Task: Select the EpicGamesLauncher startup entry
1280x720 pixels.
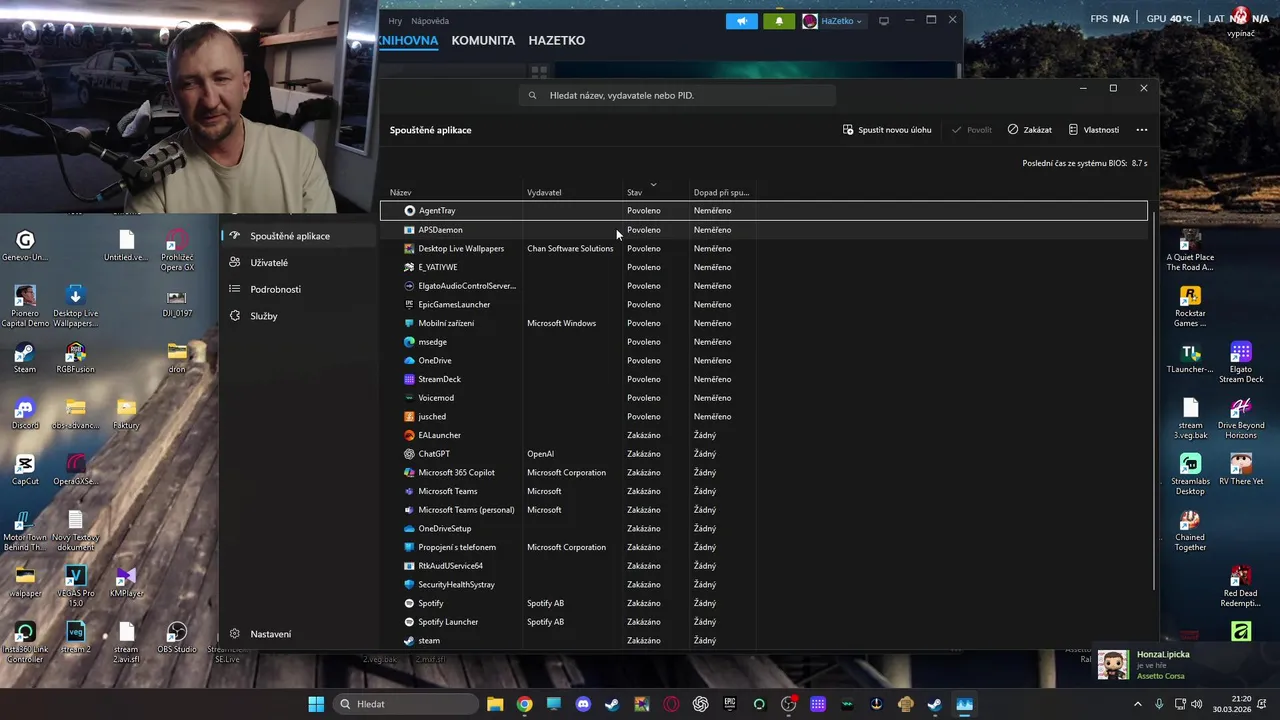Action: (764, 304)
